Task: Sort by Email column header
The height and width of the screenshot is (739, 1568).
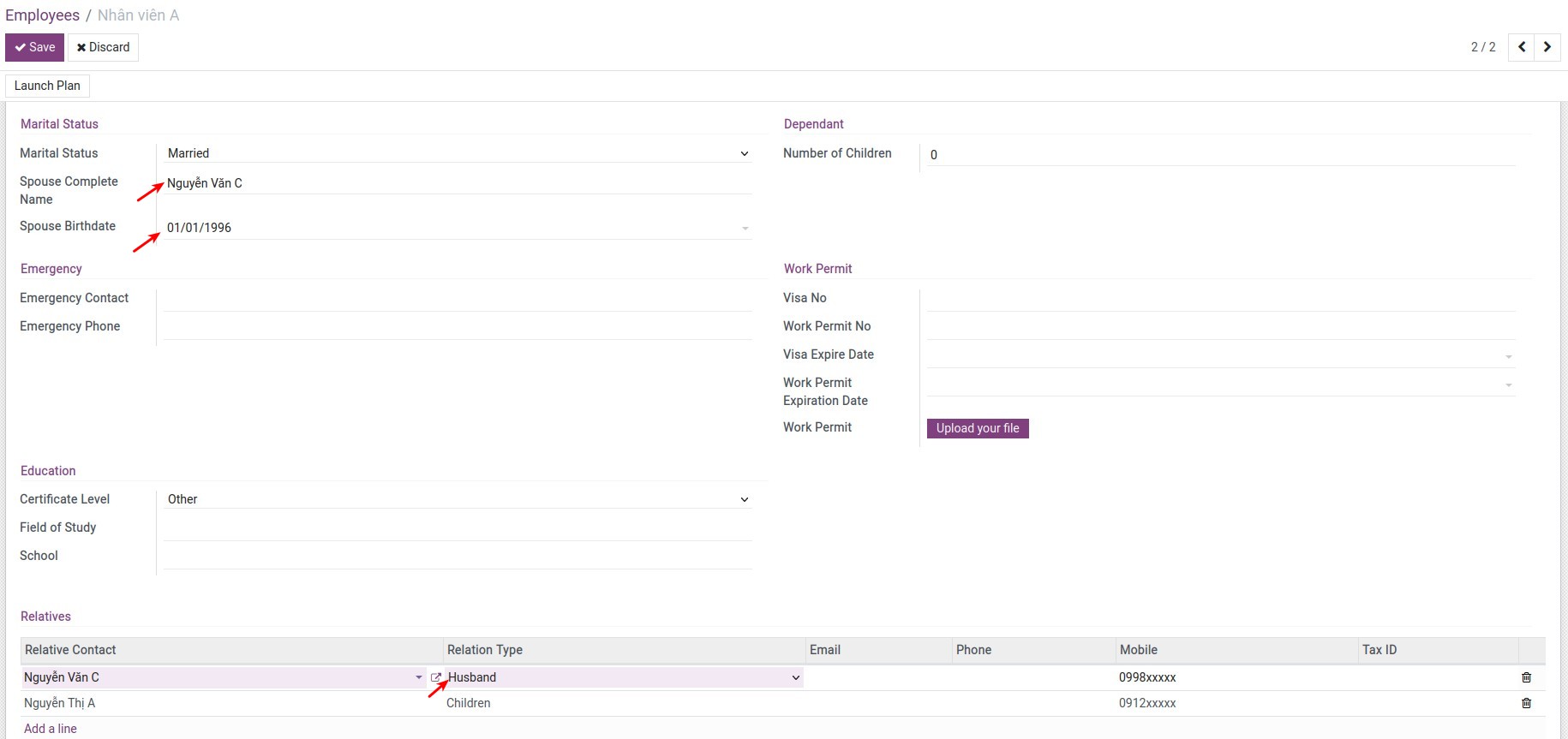Action: coord(878,650)
